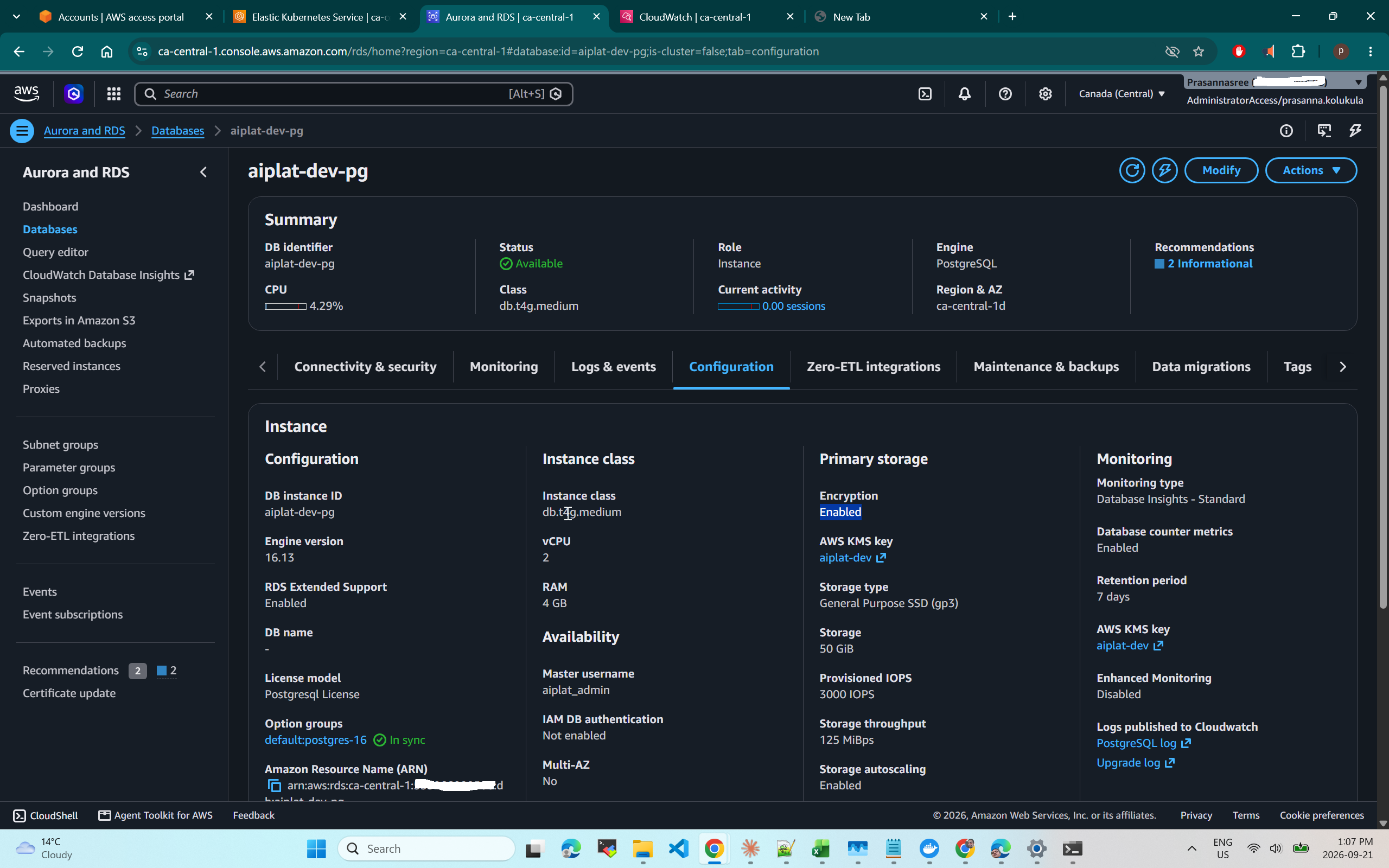Open the AWS services grid menu
1389x868 pixels.
[113, 93]
